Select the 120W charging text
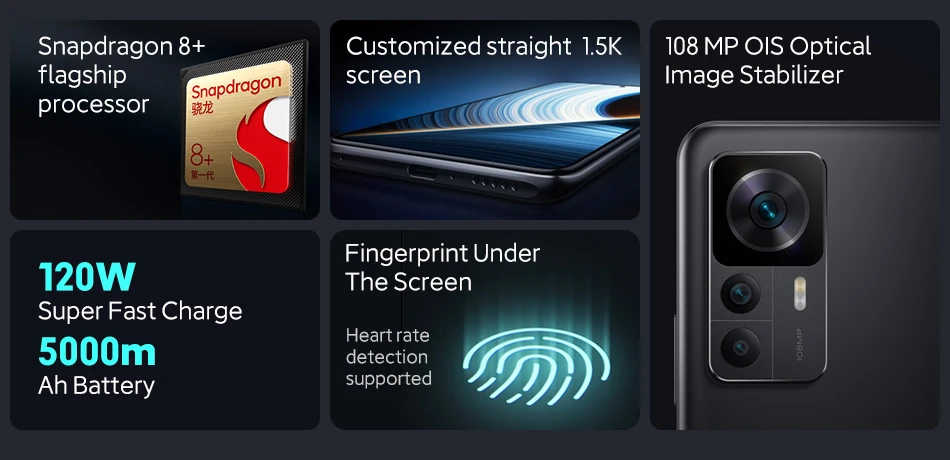This screenshot has height=460, width=950. pos(87,277)
